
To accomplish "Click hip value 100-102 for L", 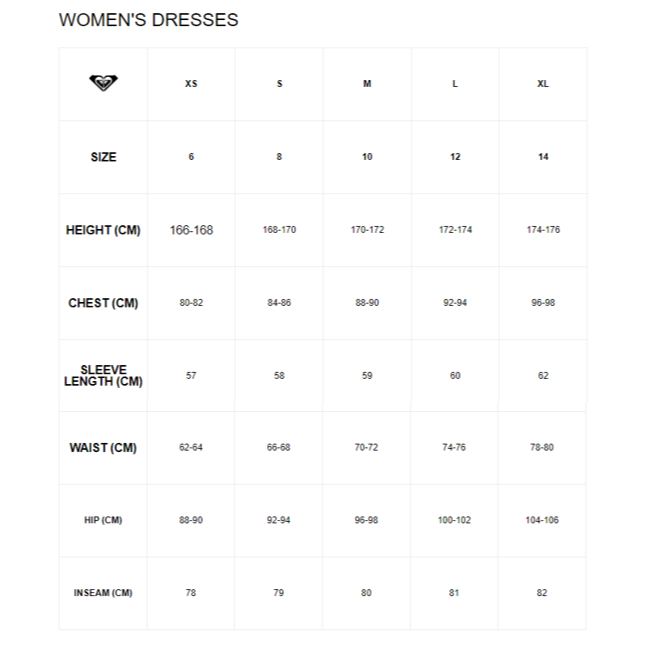I will (455, 520).
